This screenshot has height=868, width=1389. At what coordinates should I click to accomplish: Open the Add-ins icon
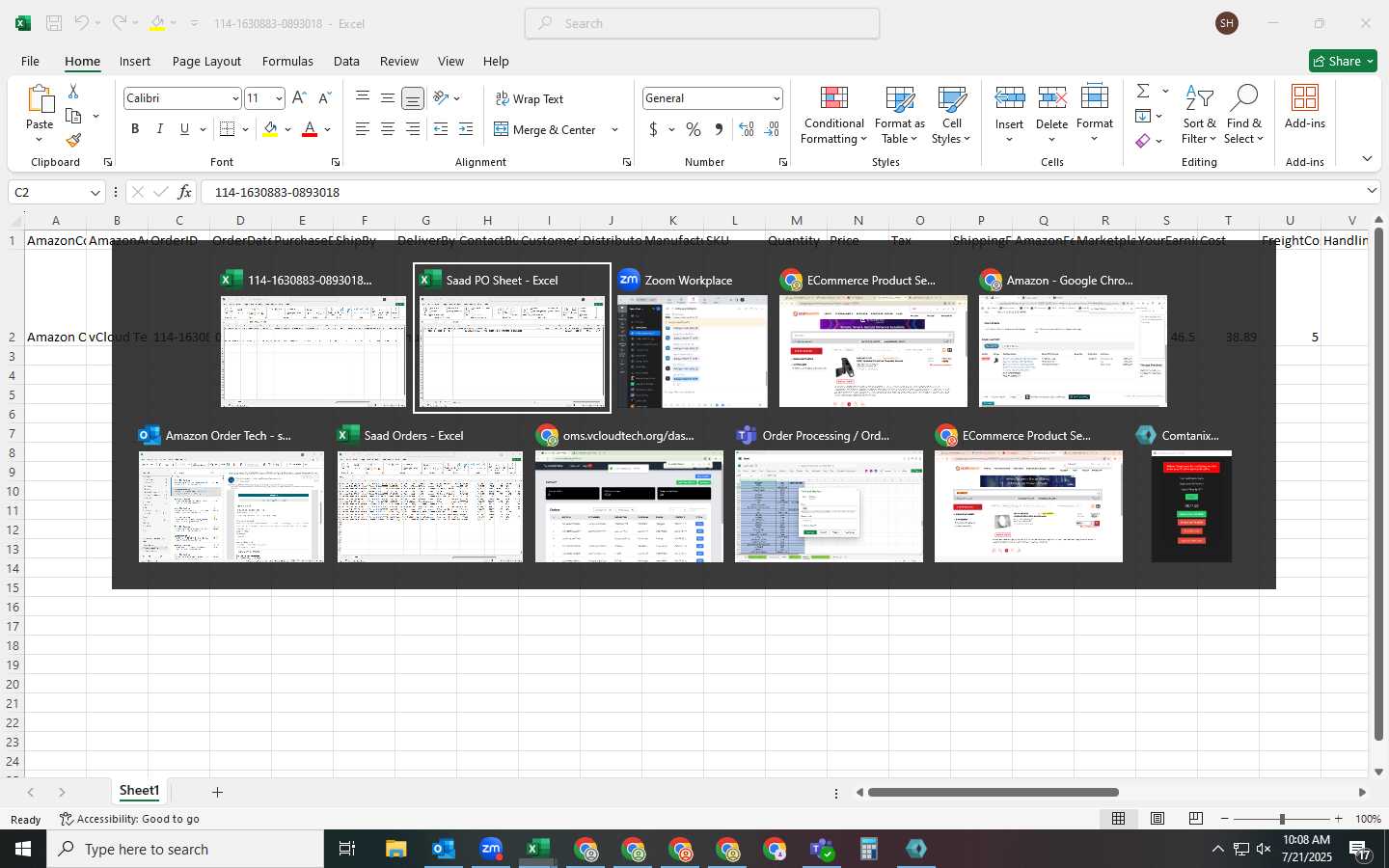coord(1305,106)
